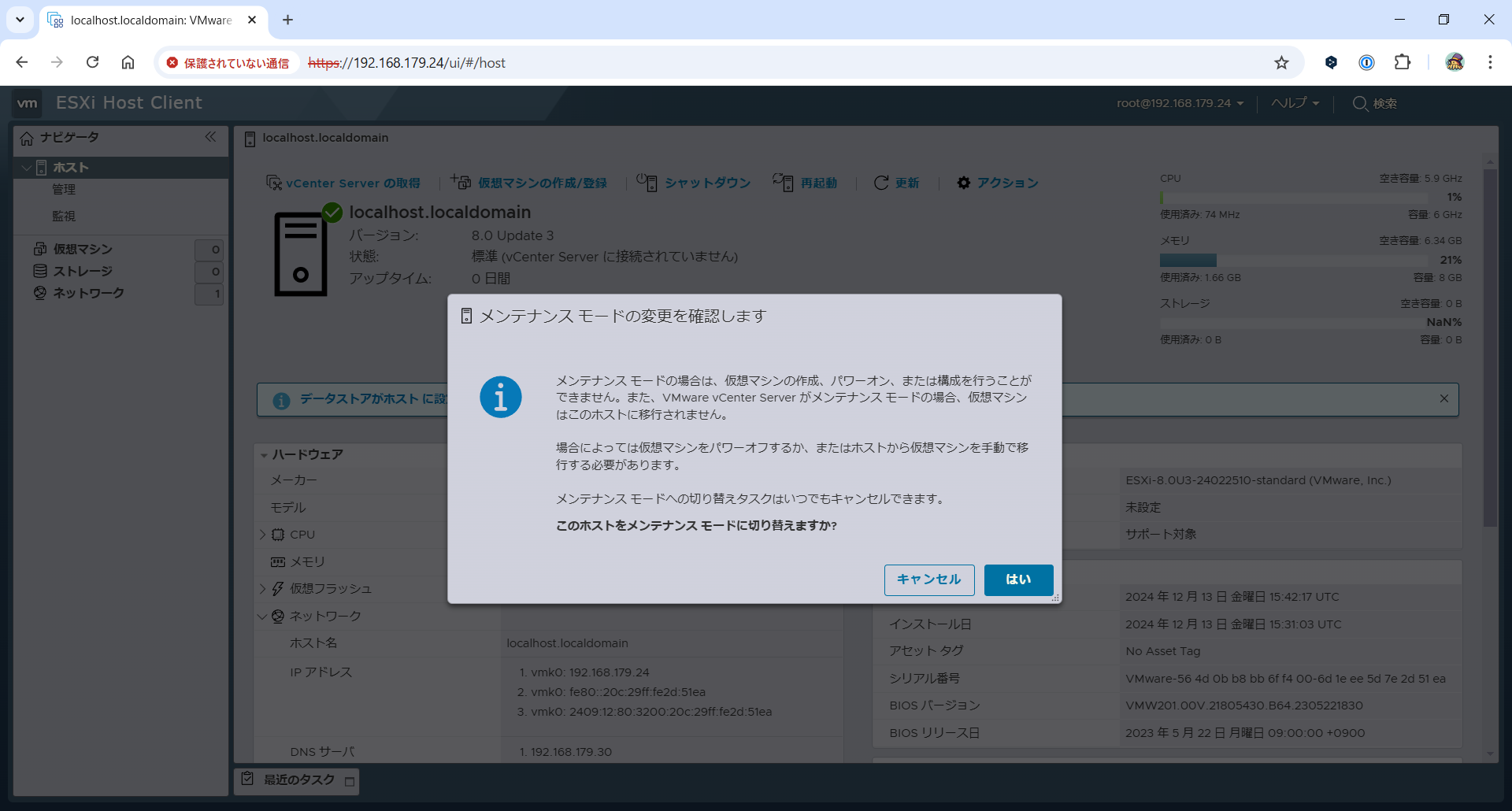This screenshot has width=1512, height=811.
Task: Click the dialog info icon
Action: click(501, 397)
